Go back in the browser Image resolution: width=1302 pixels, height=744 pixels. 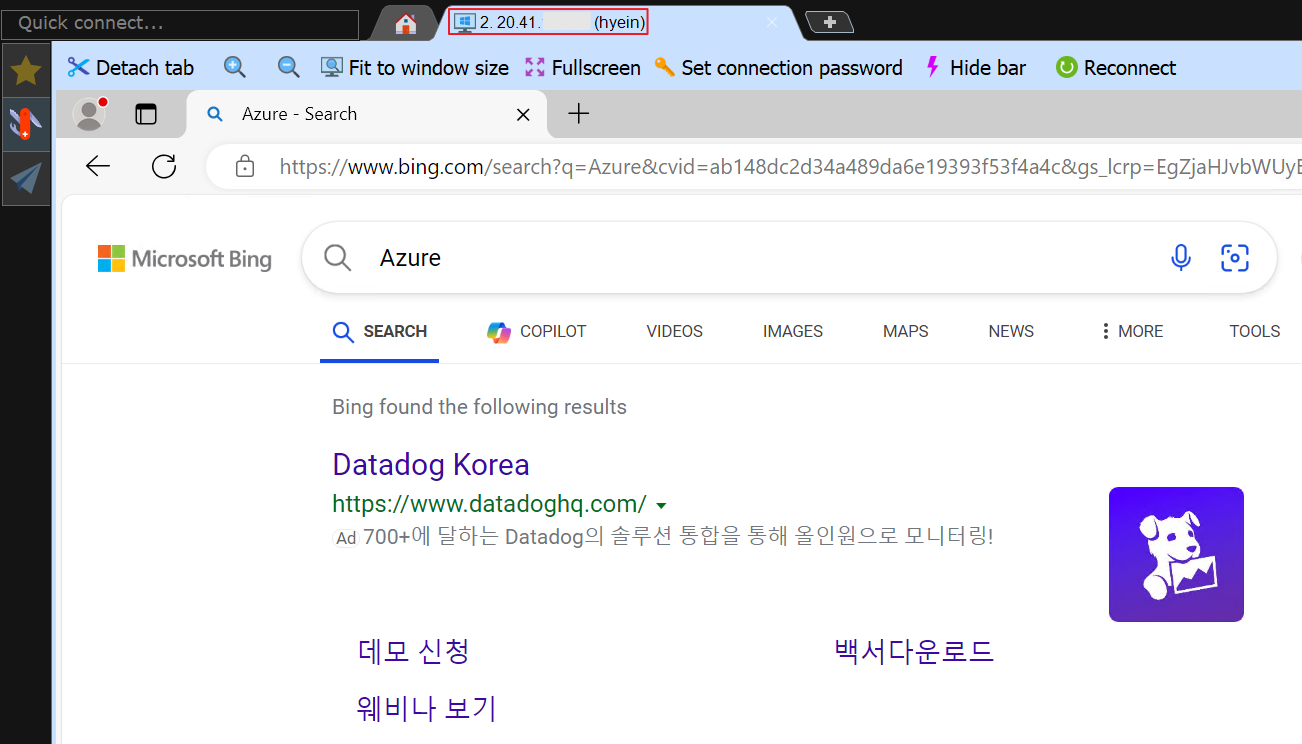click(98, 166)
